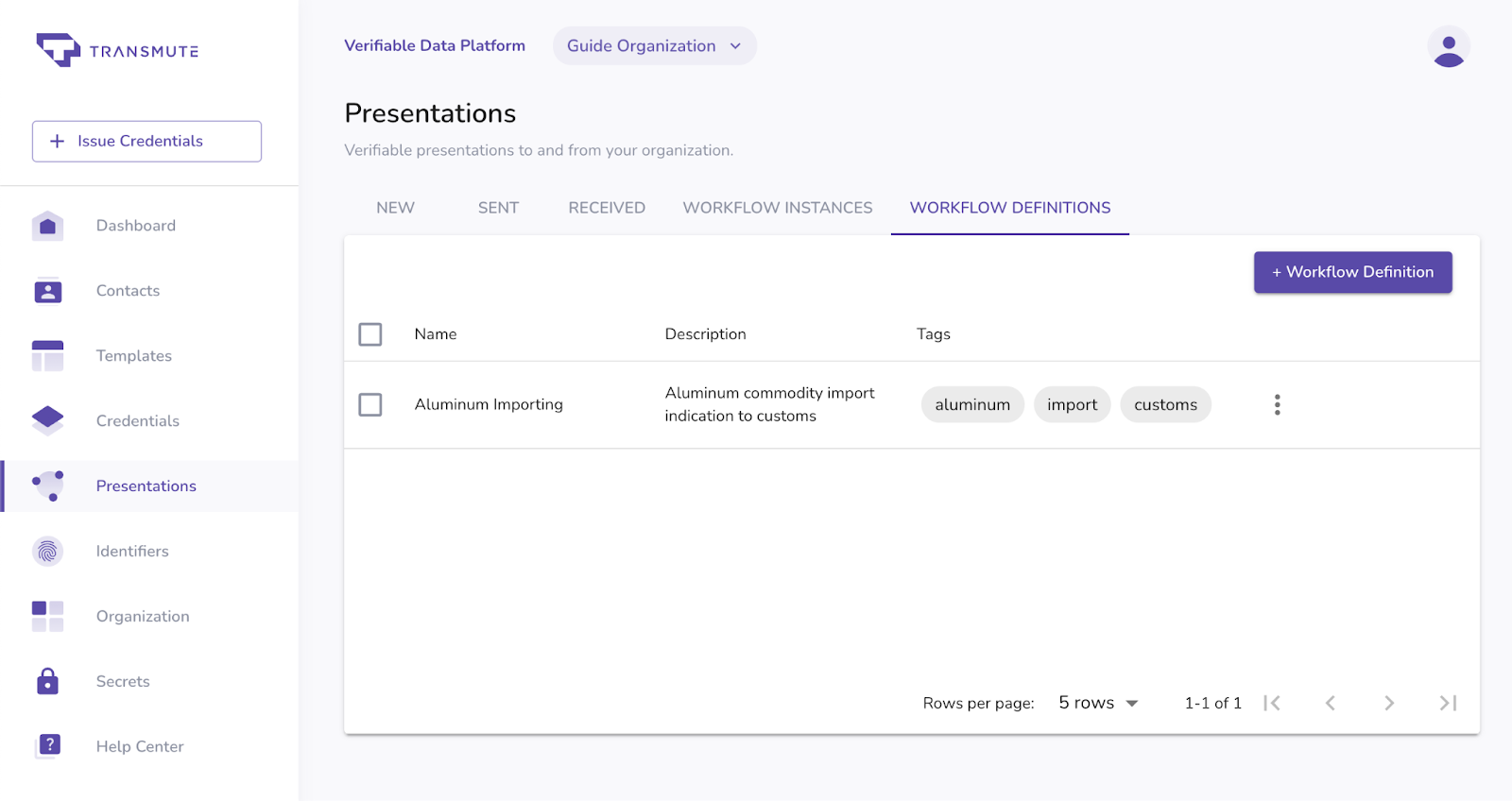Image resolution: width=1512 pixels, height=801 pixels.
Task: Open Credentials label in the sidebar
Action: [138, 421]
